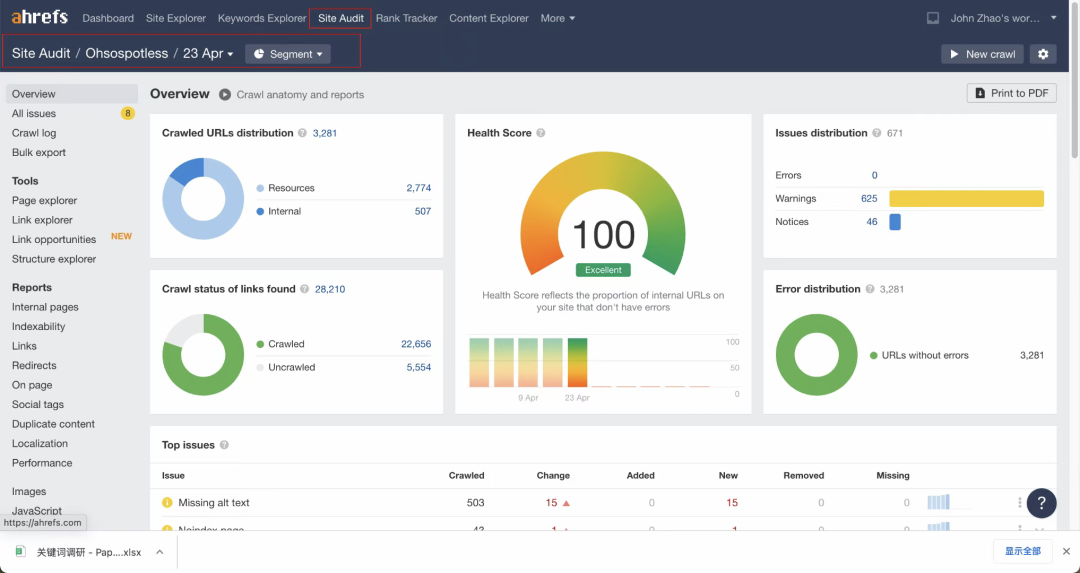This screenshot has width=1080, height=573.
Task: Open the Segment dropdown
Action: [288, 54]
